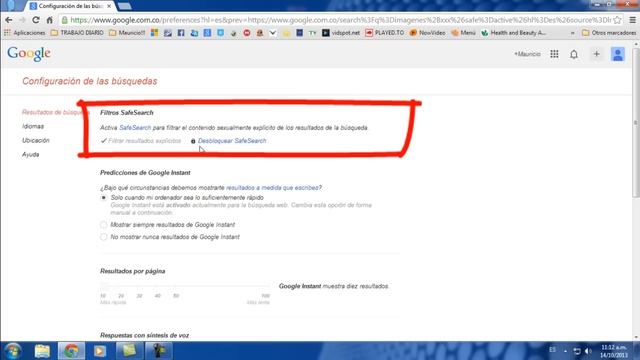Open the Ubicación settings section
Viewport: 640px width, 360px height.
[36, 140]
